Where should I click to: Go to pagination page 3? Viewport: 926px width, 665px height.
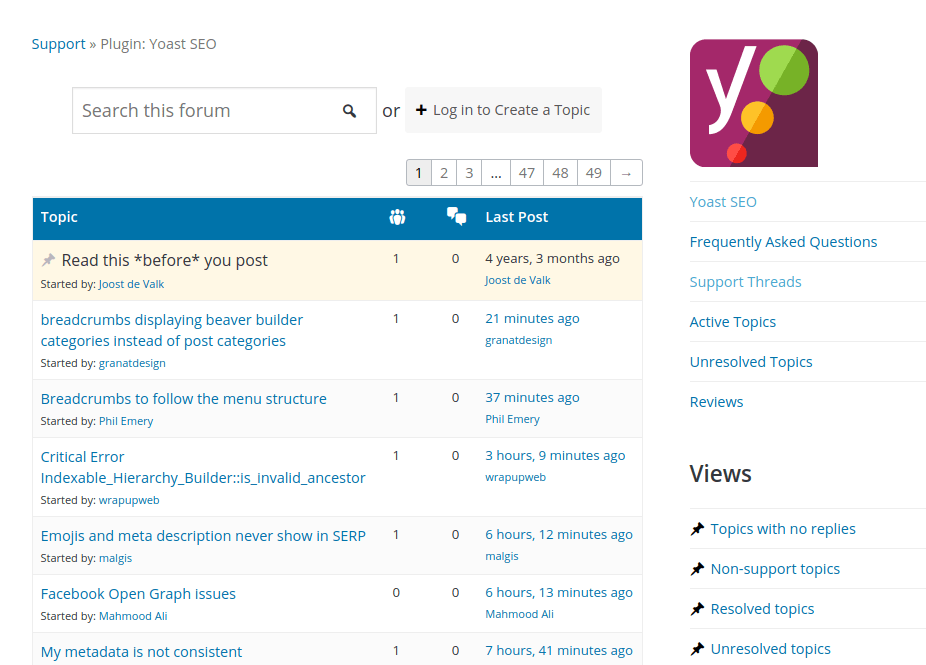[469, 173]
